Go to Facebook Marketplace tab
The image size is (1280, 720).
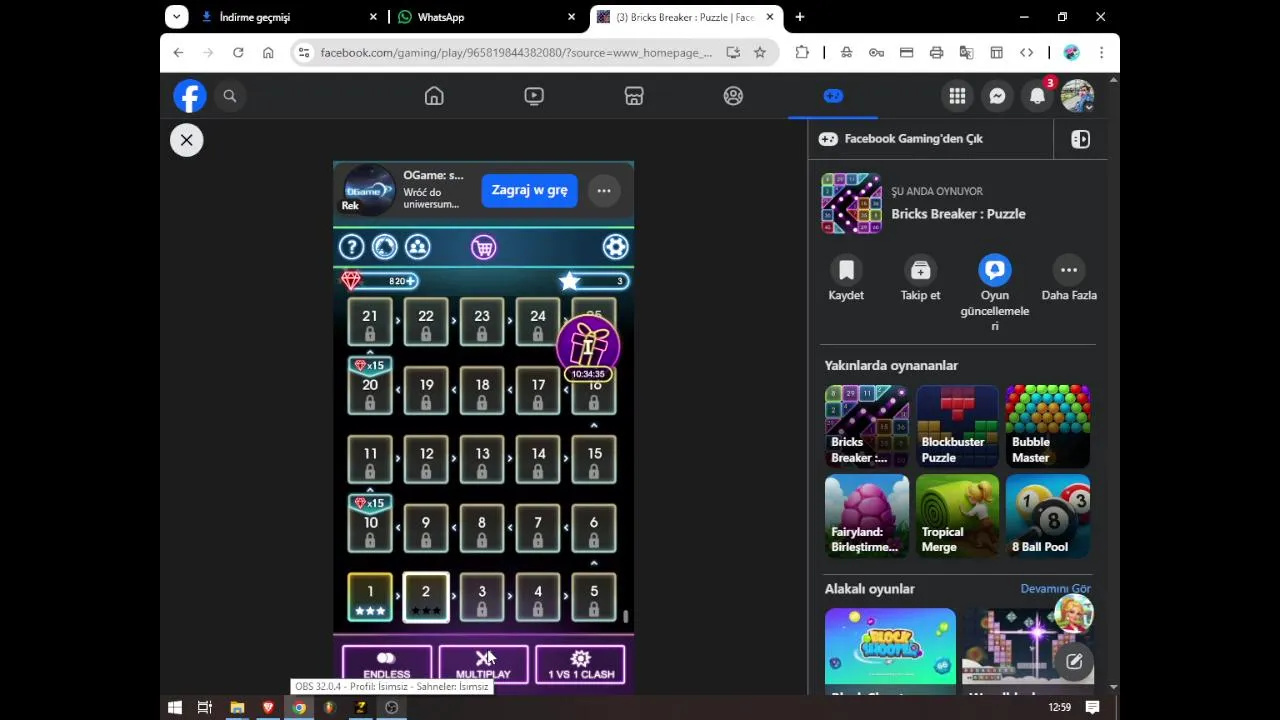point(634,96)
